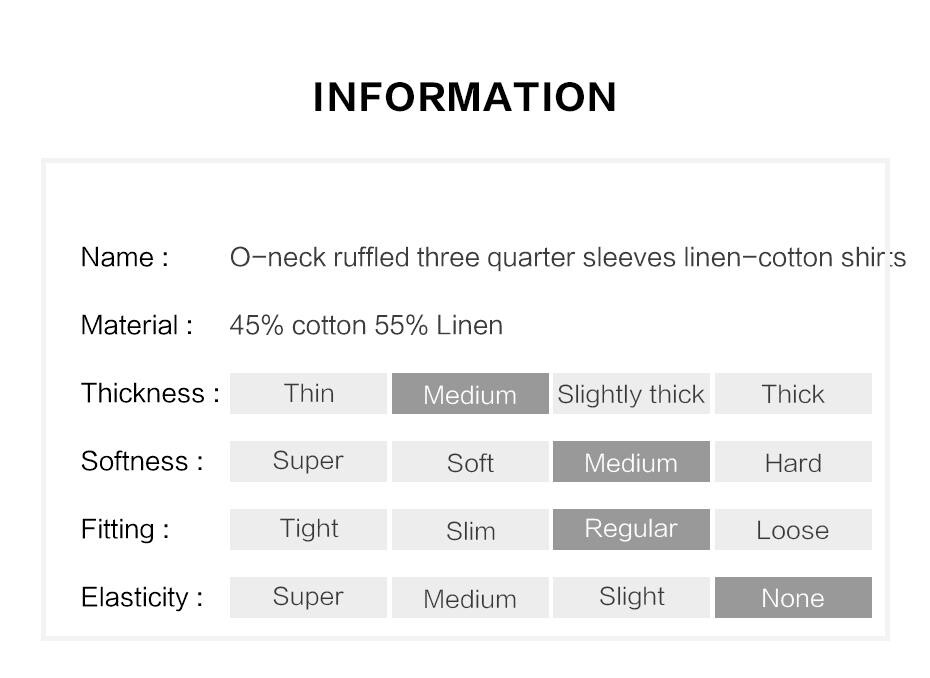Select Medium thickness option
The height and width of the screenshot is (678, 930).
[470, 393]
